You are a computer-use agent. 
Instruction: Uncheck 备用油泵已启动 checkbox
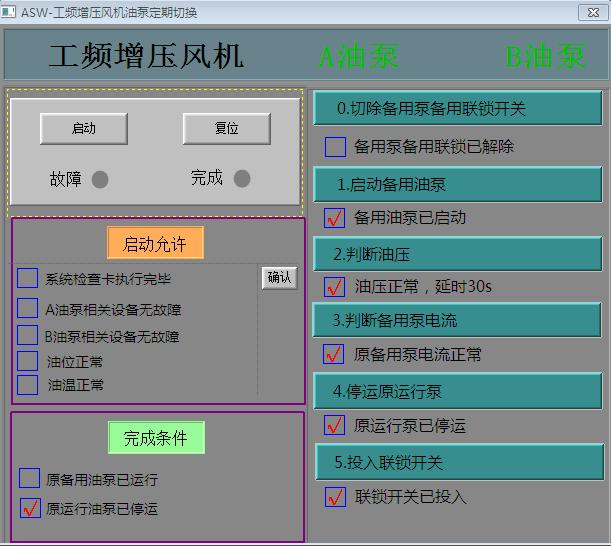click(x=335, y=217)
